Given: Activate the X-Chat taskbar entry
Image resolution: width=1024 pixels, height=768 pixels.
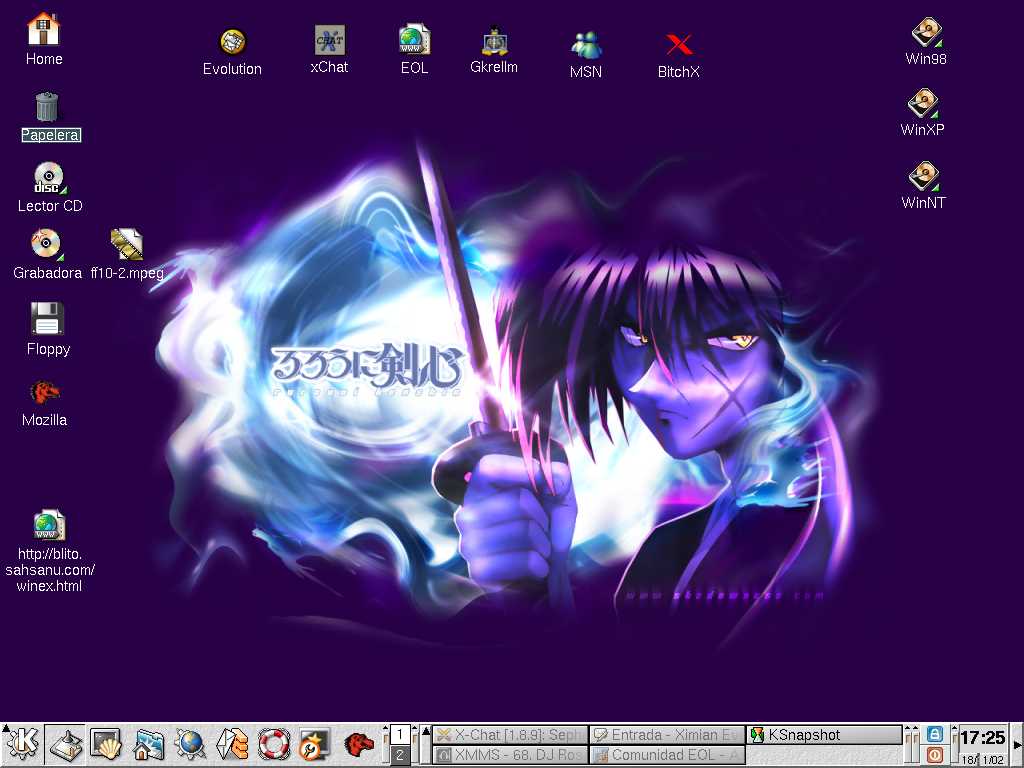Looking at the screenshot, I should 510,735.
